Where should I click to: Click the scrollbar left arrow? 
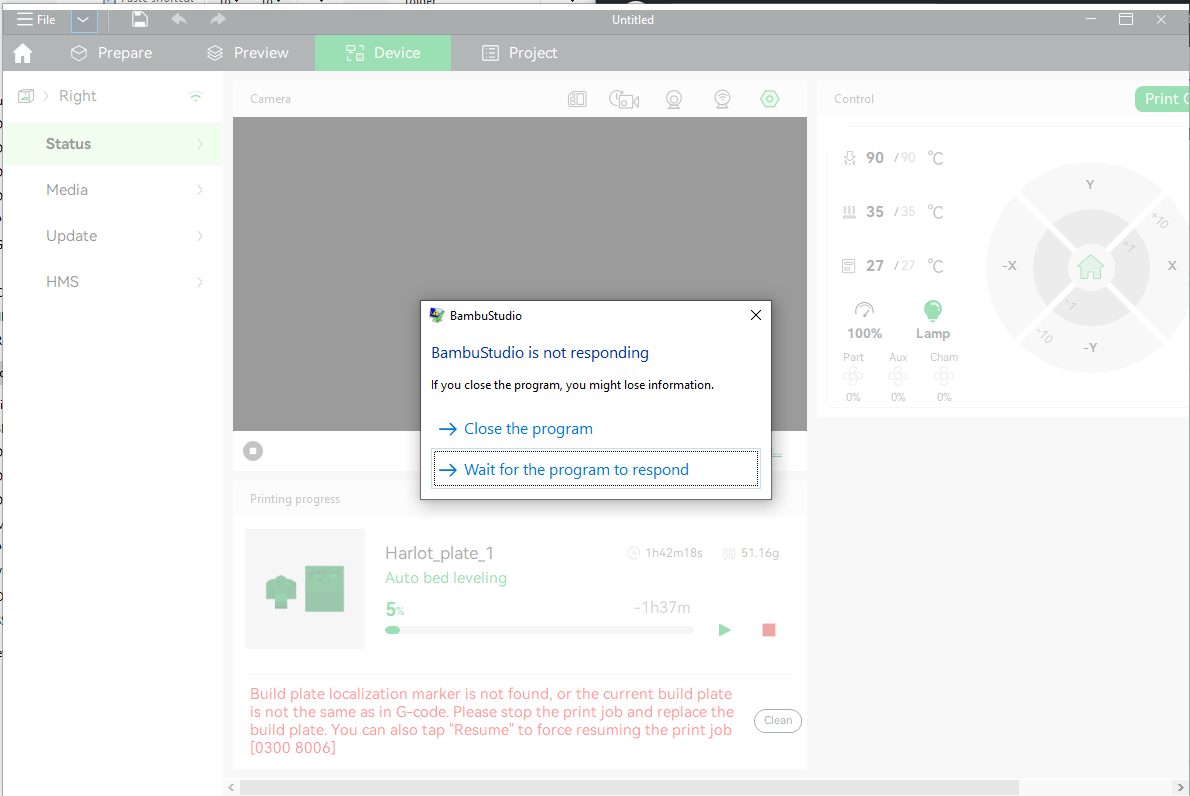point(231,788)
